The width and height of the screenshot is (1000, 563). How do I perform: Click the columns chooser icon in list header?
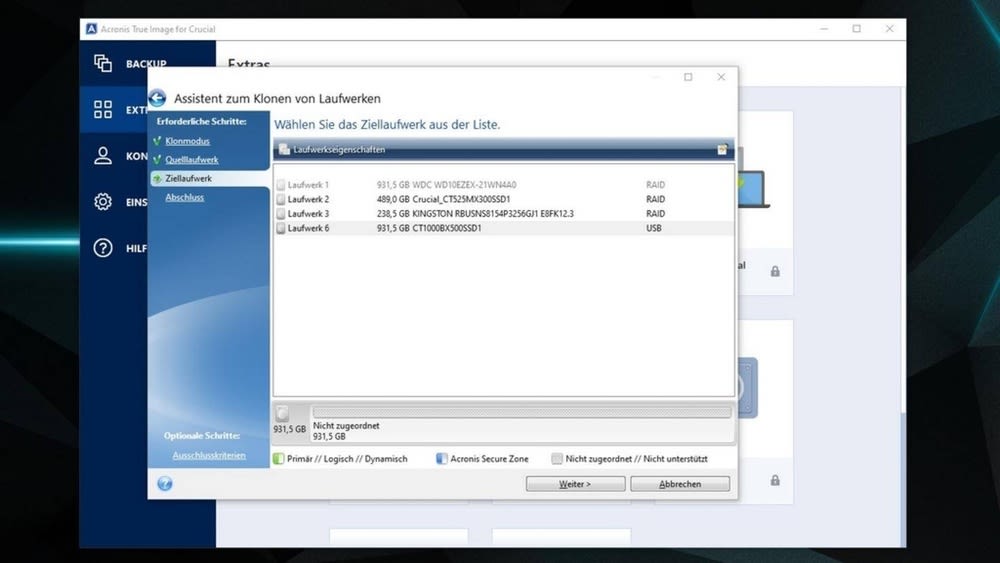722,149
